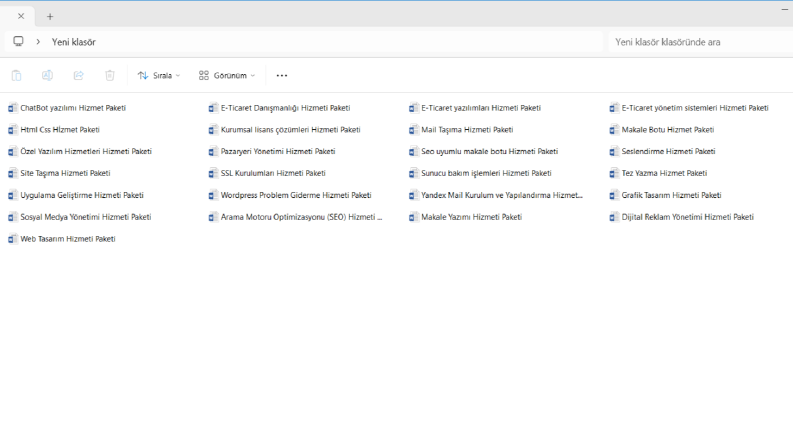Image resolution: width=793 pixels, height=446 pixels.
Task: Click the share icon in toolbar
Action: coord(78,75)
